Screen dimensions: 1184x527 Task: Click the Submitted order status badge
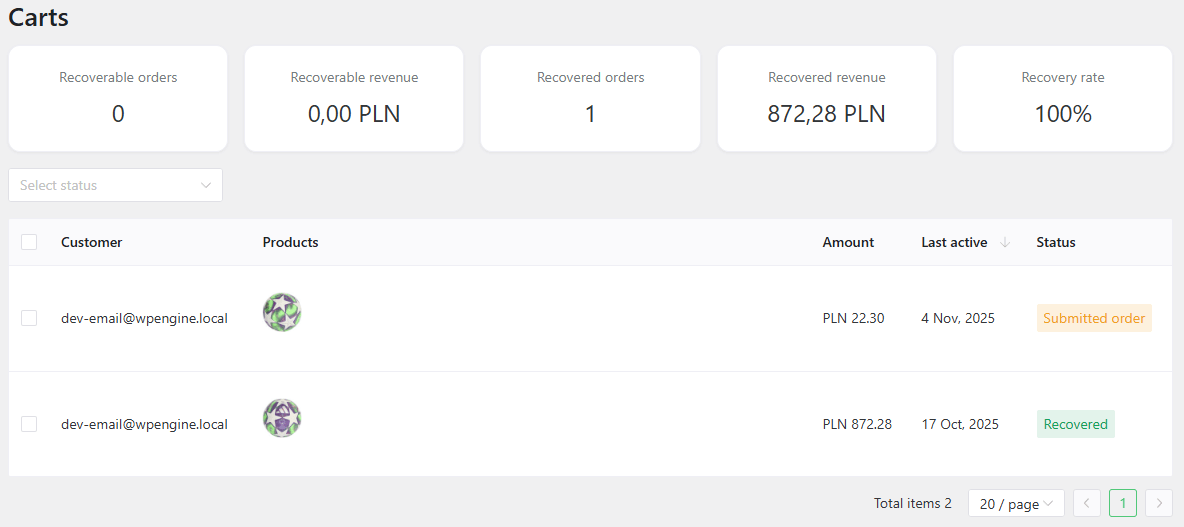1094,318
